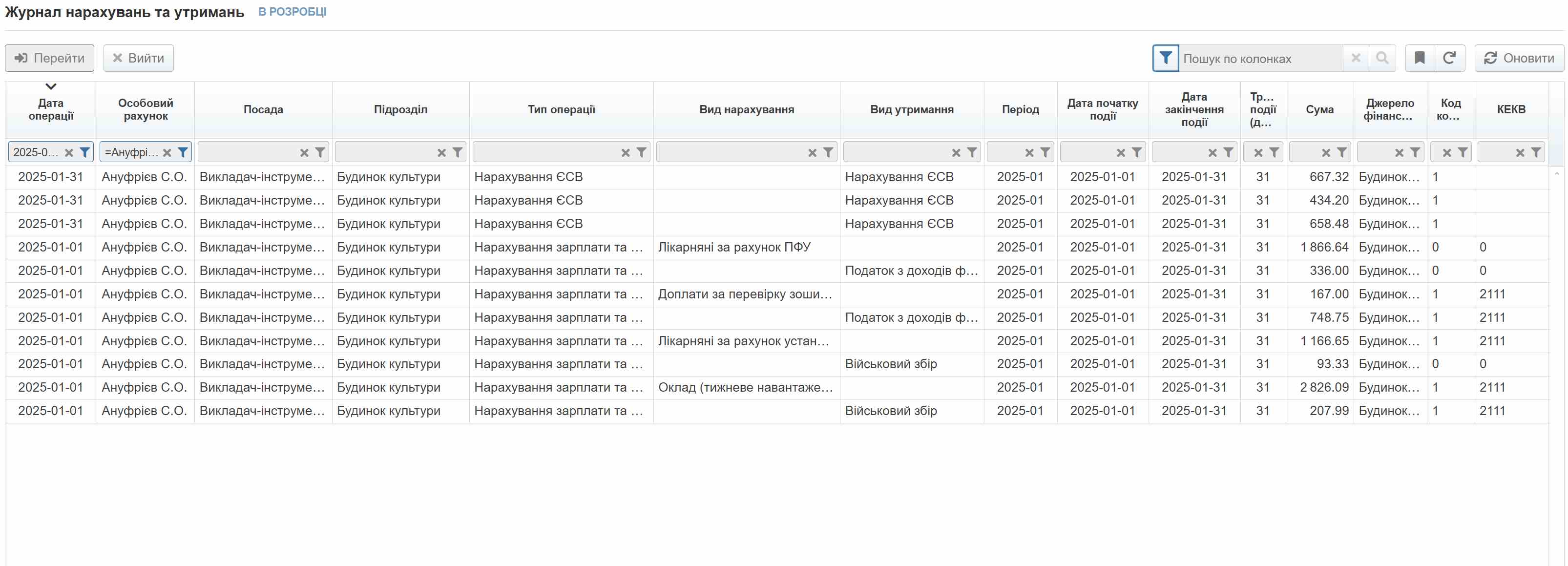Select the 748.75 sum cell
This screenshot has height=566, width=1568.
tap(1319, 318)
